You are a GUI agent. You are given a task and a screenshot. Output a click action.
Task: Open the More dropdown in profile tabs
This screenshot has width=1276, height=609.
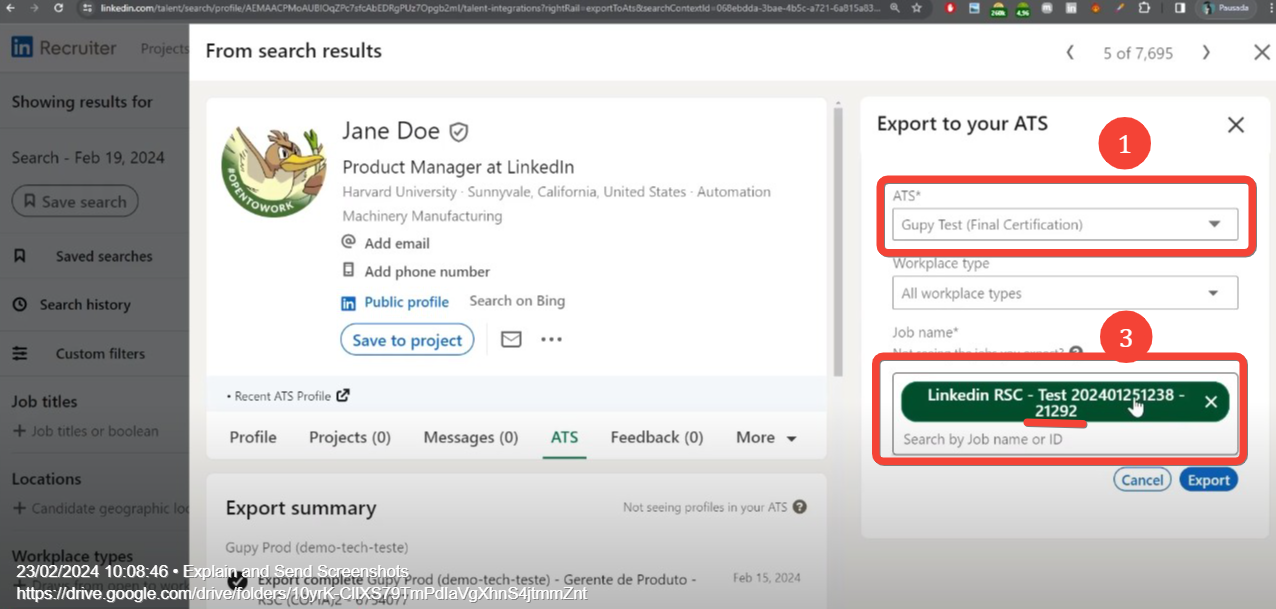[766, 437]
